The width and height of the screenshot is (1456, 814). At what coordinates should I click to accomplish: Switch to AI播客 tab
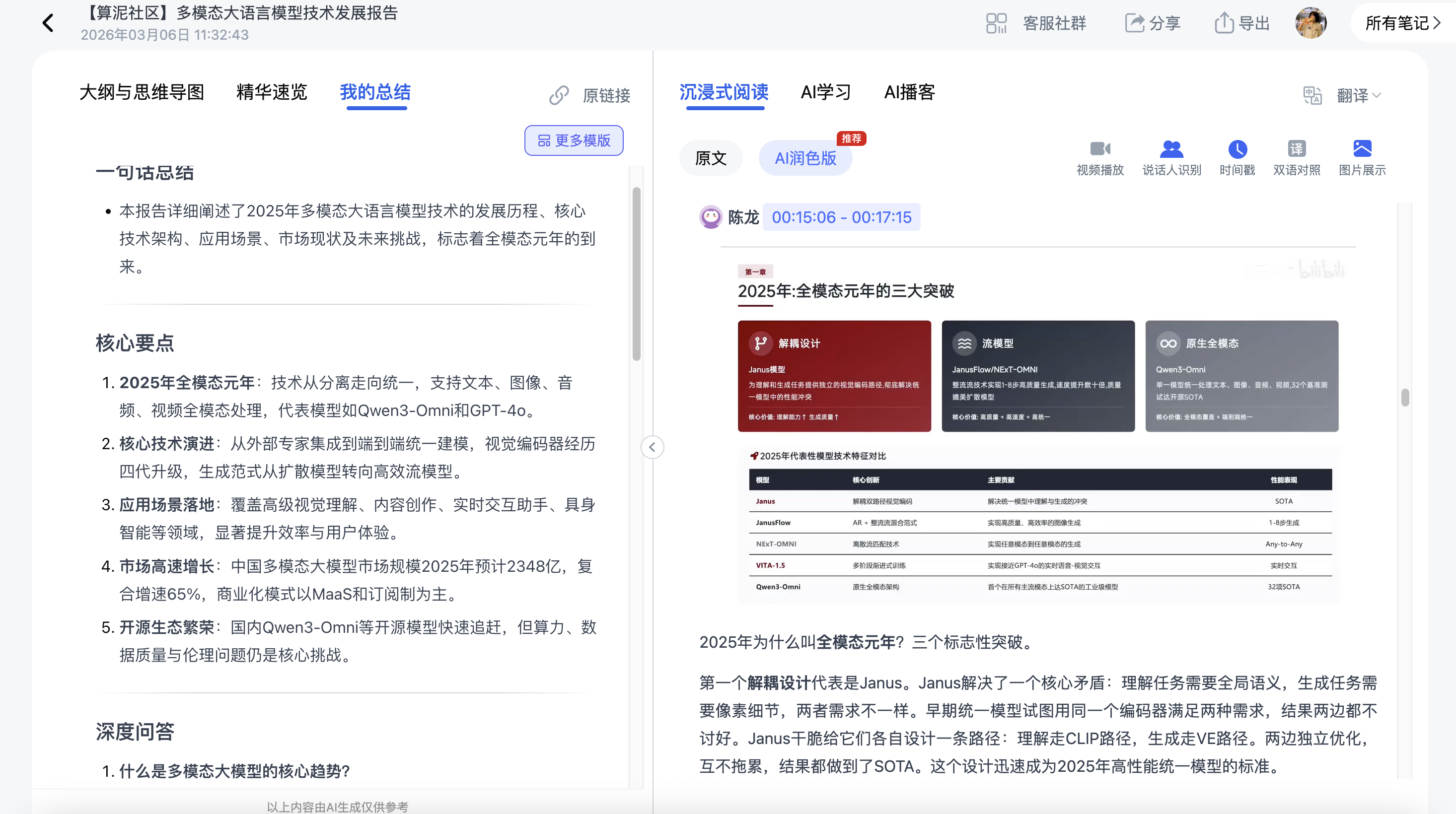tap(909, 92)
